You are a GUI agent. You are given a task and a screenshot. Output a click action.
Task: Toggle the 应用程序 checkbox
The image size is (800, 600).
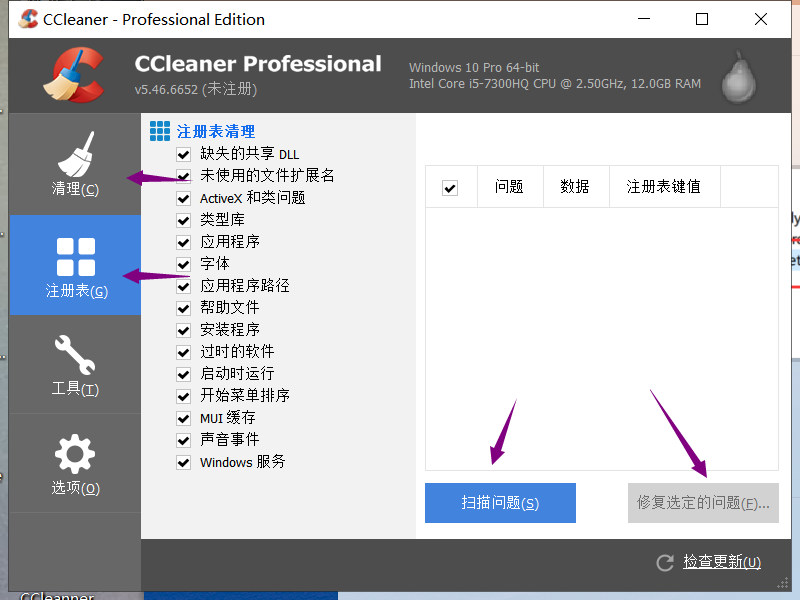[x=184, y=242]
